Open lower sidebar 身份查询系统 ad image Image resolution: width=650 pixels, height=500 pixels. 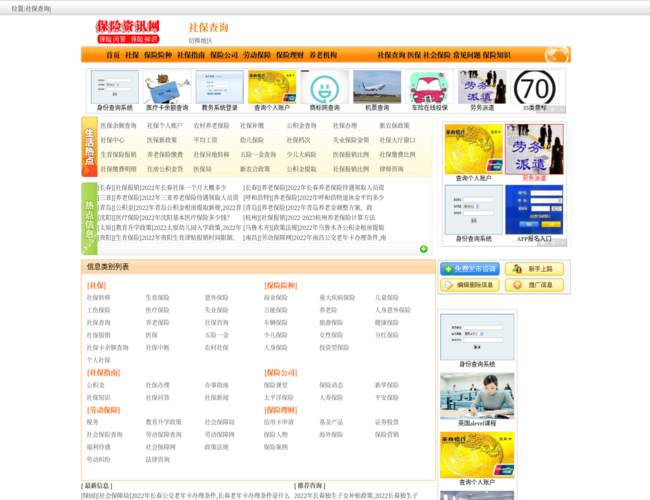point(477,337)
